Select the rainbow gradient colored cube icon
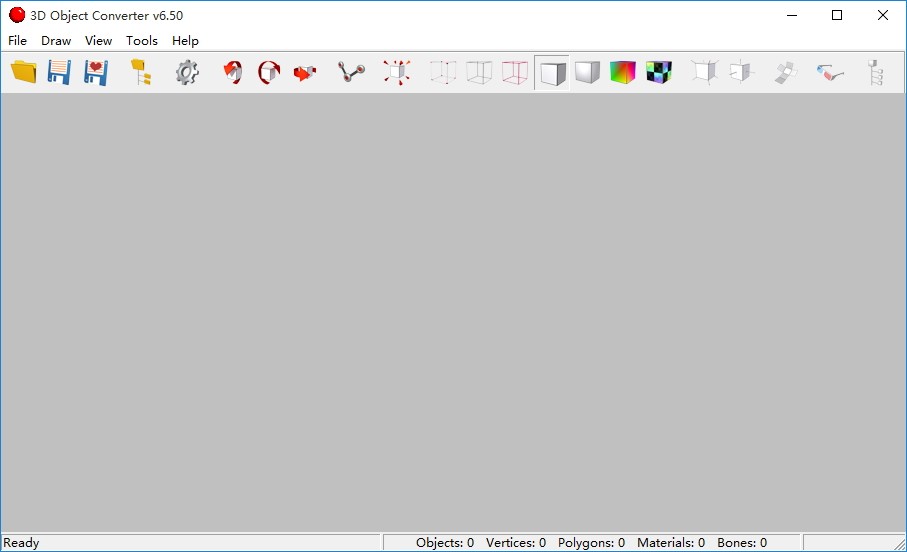This screenshot has height=552, width=907. [623, 72]
